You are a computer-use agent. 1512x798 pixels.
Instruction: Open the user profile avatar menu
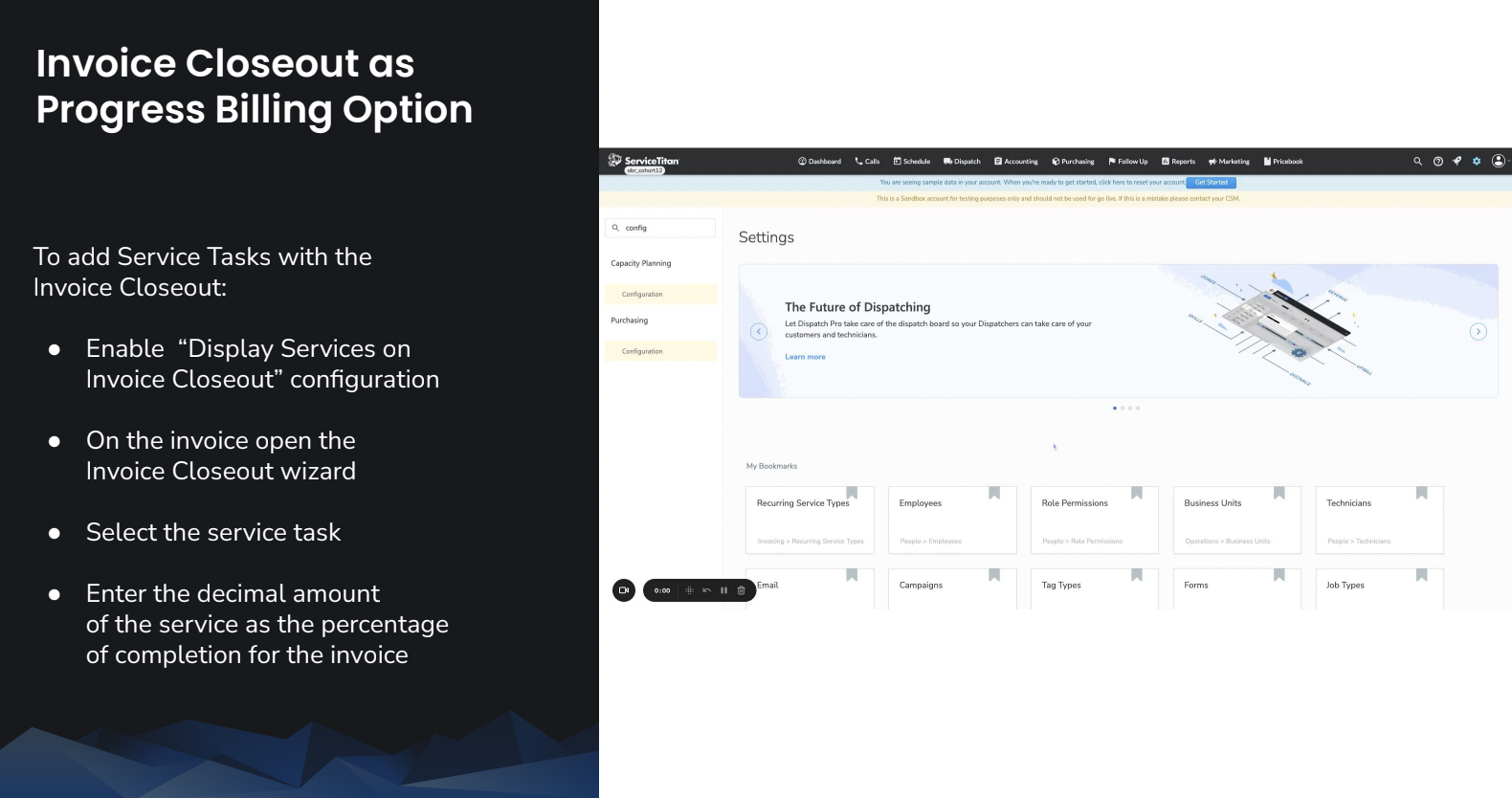1499,161
